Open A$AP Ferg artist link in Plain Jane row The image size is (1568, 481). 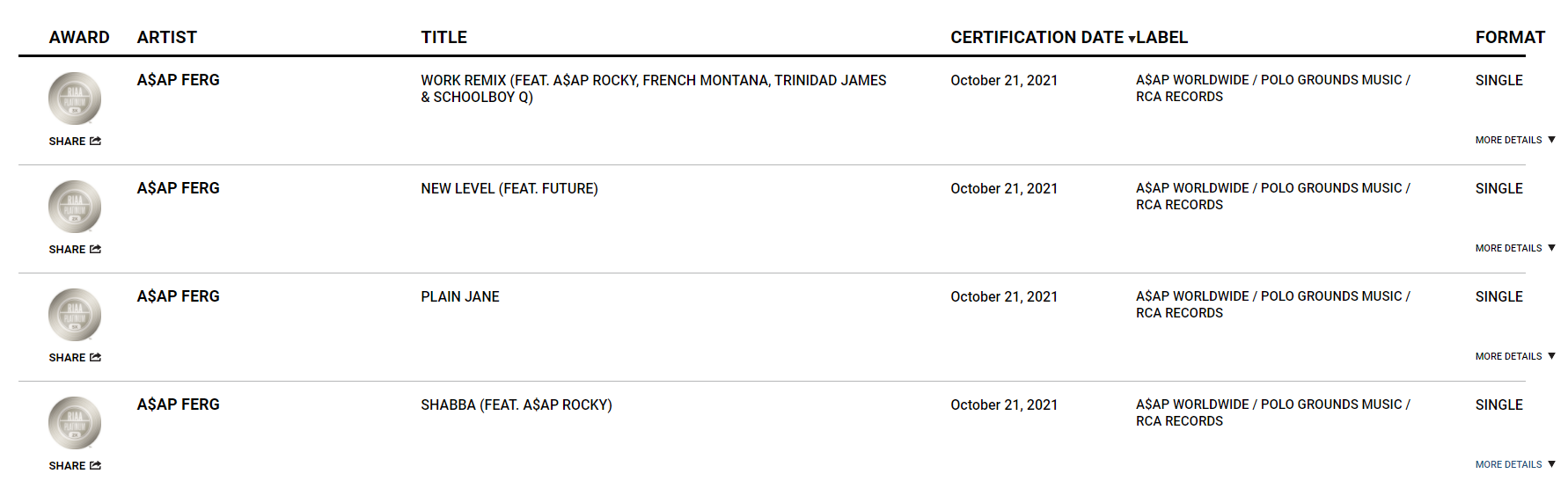178,296
